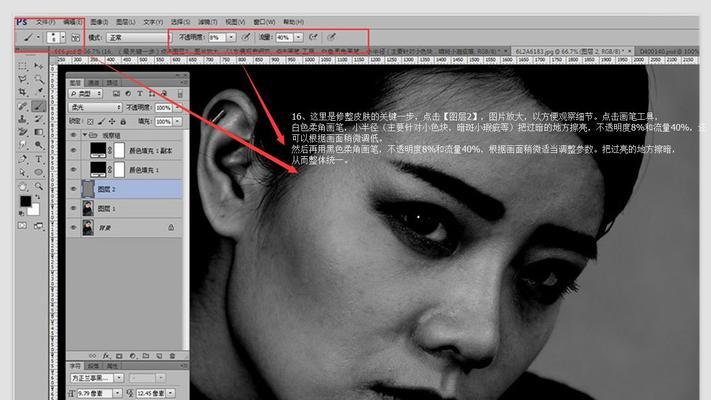
Task: Open layer opacity 100% arrow
Action: pos(177,107)
